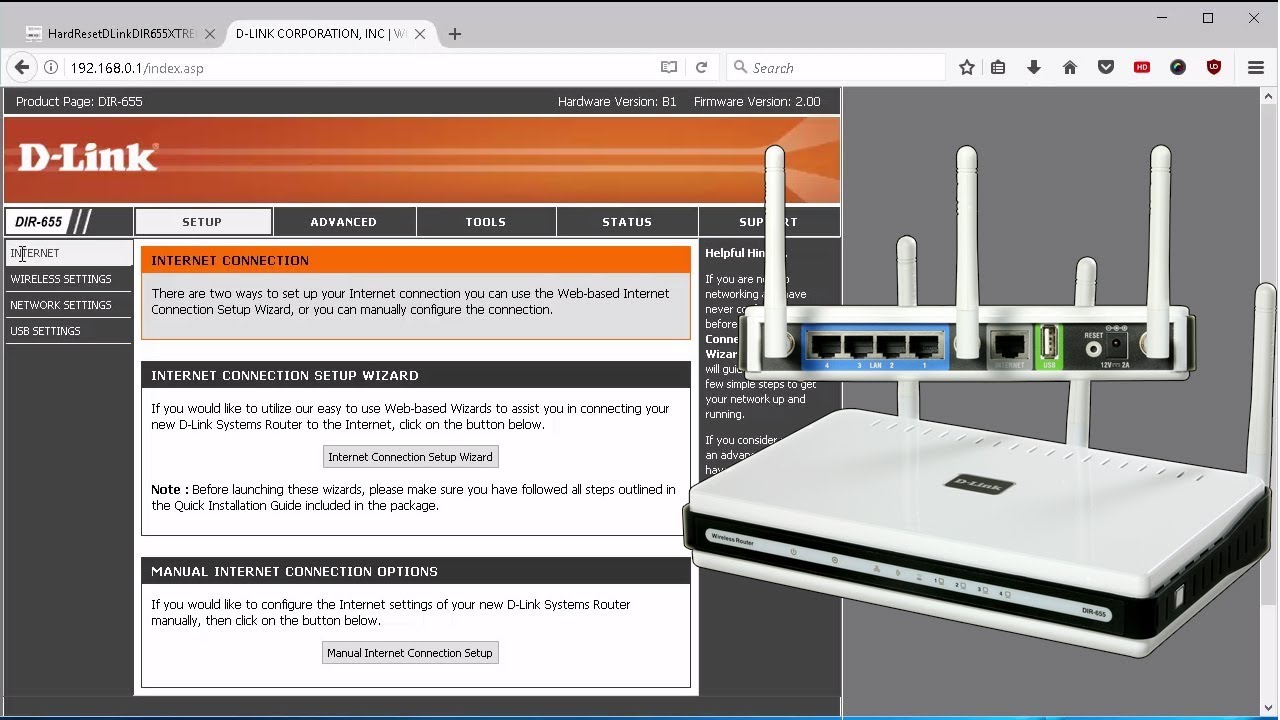This screenshot has width=1280, height=720.
Task: Click the red HD extension icon
Action: pos(1142,68)
